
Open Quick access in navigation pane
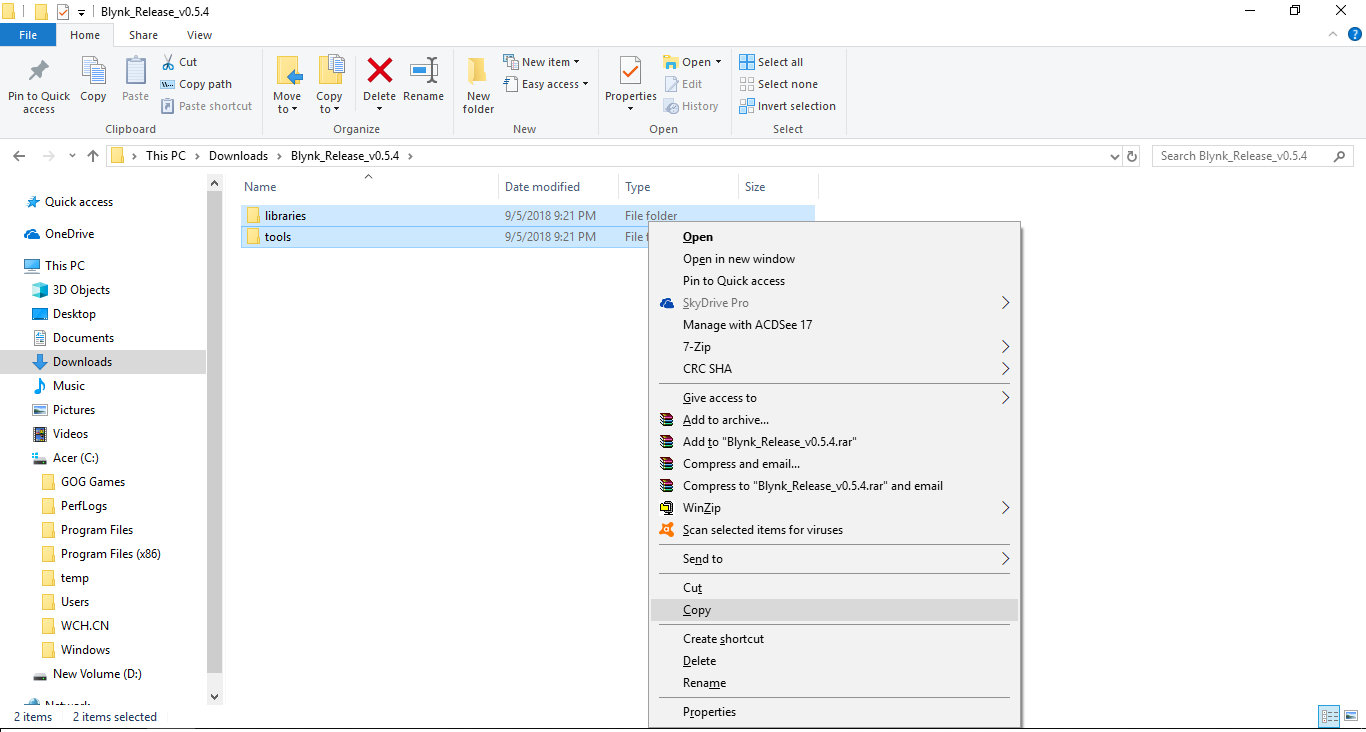[78, 202]
